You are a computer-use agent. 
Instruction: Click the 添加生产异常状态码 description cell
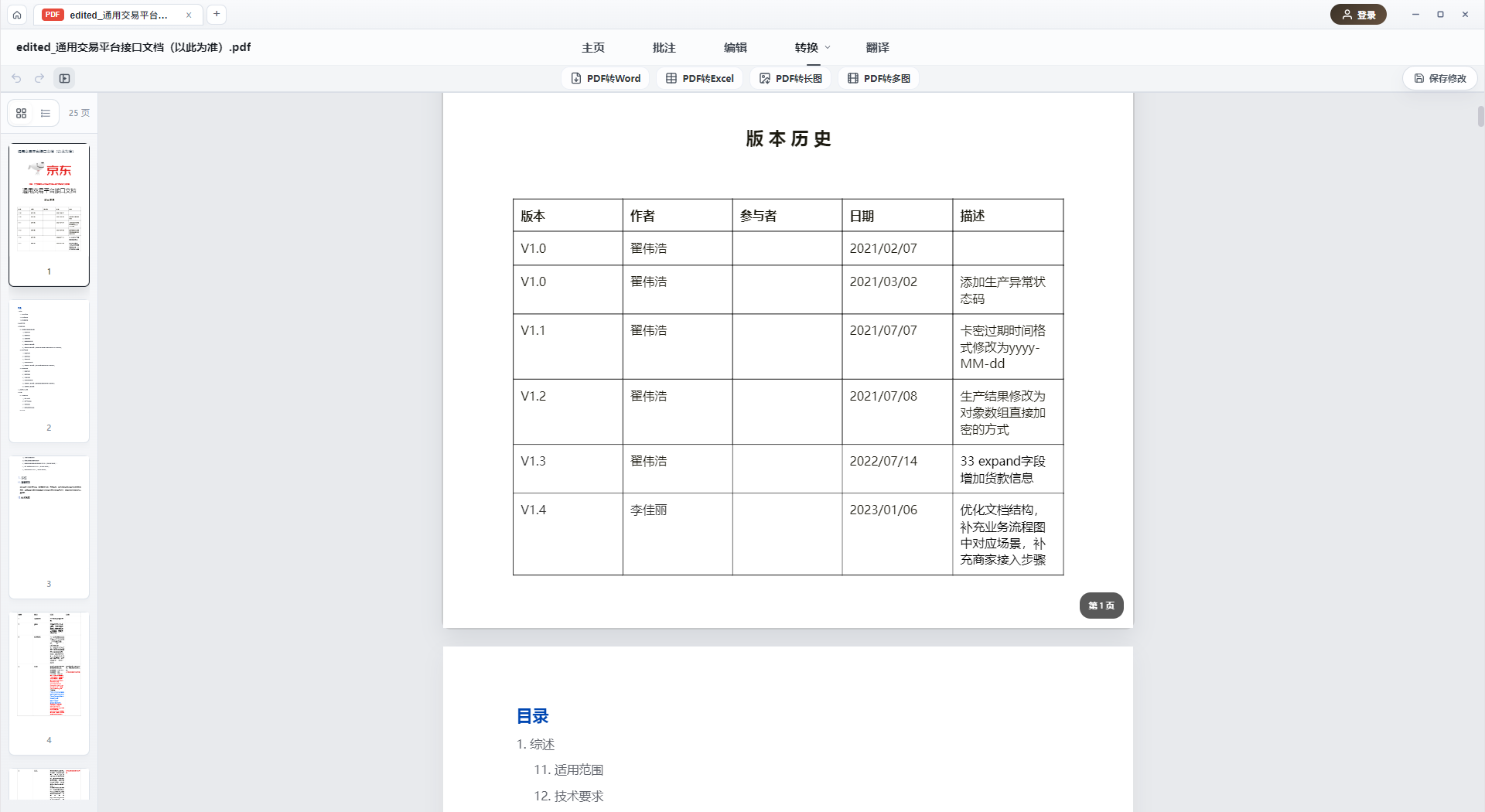[1008, 290]
